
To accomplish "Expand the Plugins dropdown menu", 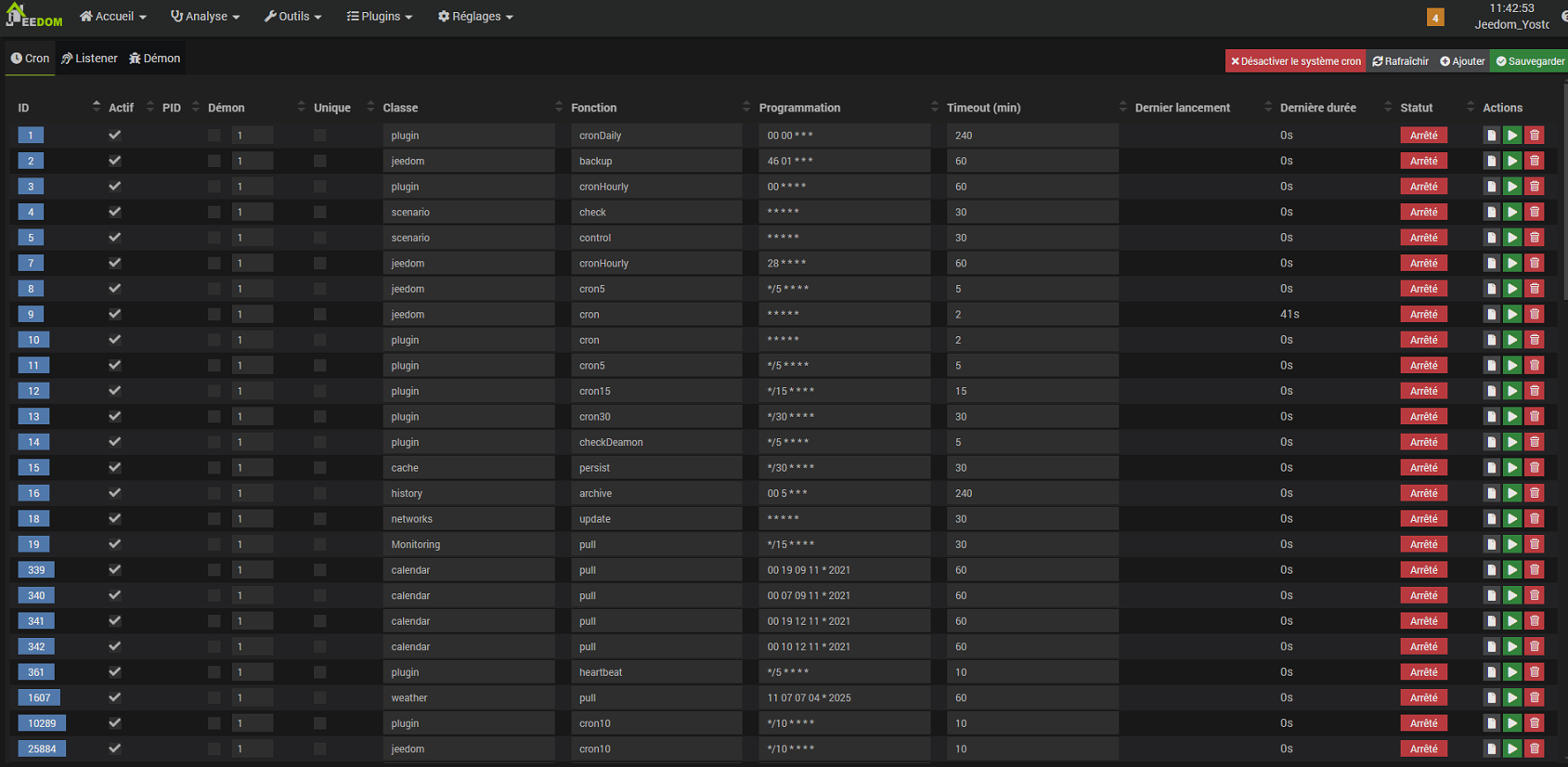I will tap(379, 17).
